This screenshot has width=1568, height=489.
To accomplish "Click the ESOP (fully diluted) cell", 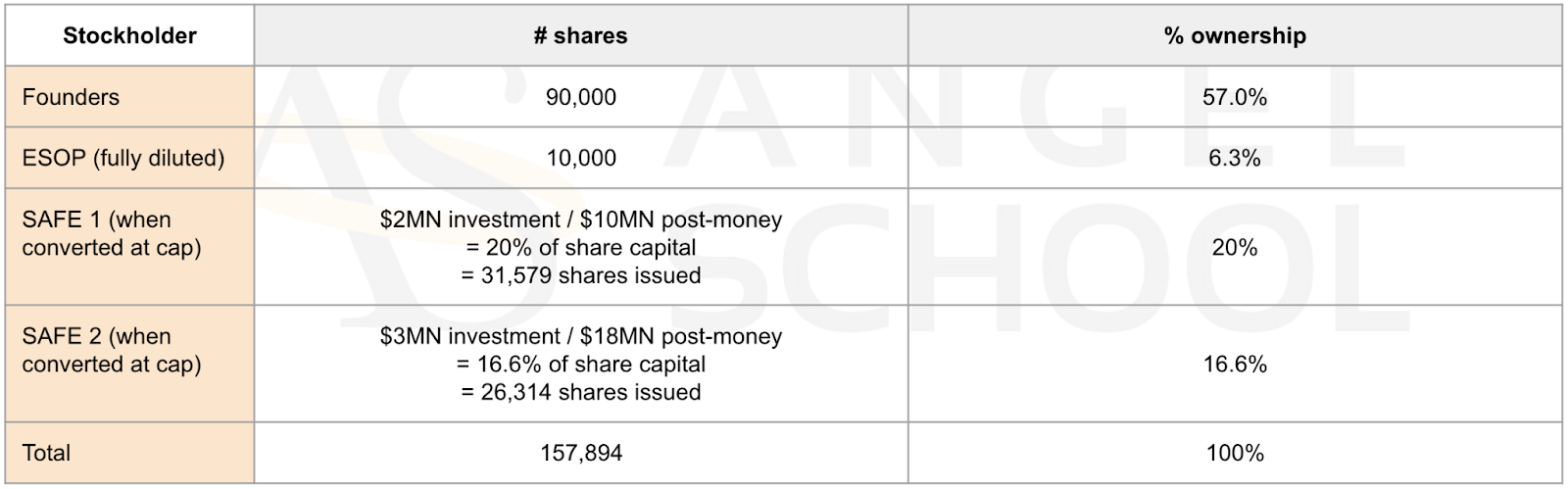I will point(129,158).
